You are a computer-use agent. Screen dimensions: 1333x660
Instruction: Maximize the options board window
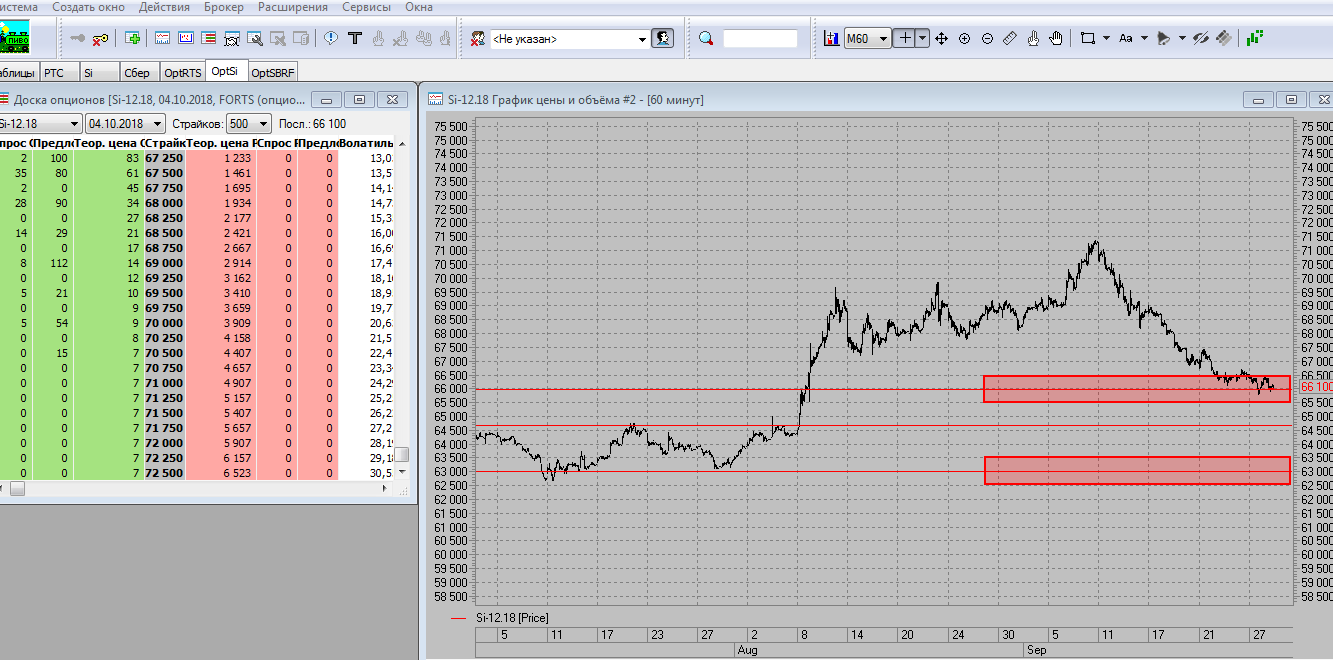pyautogui.click(x=360, y=99)
